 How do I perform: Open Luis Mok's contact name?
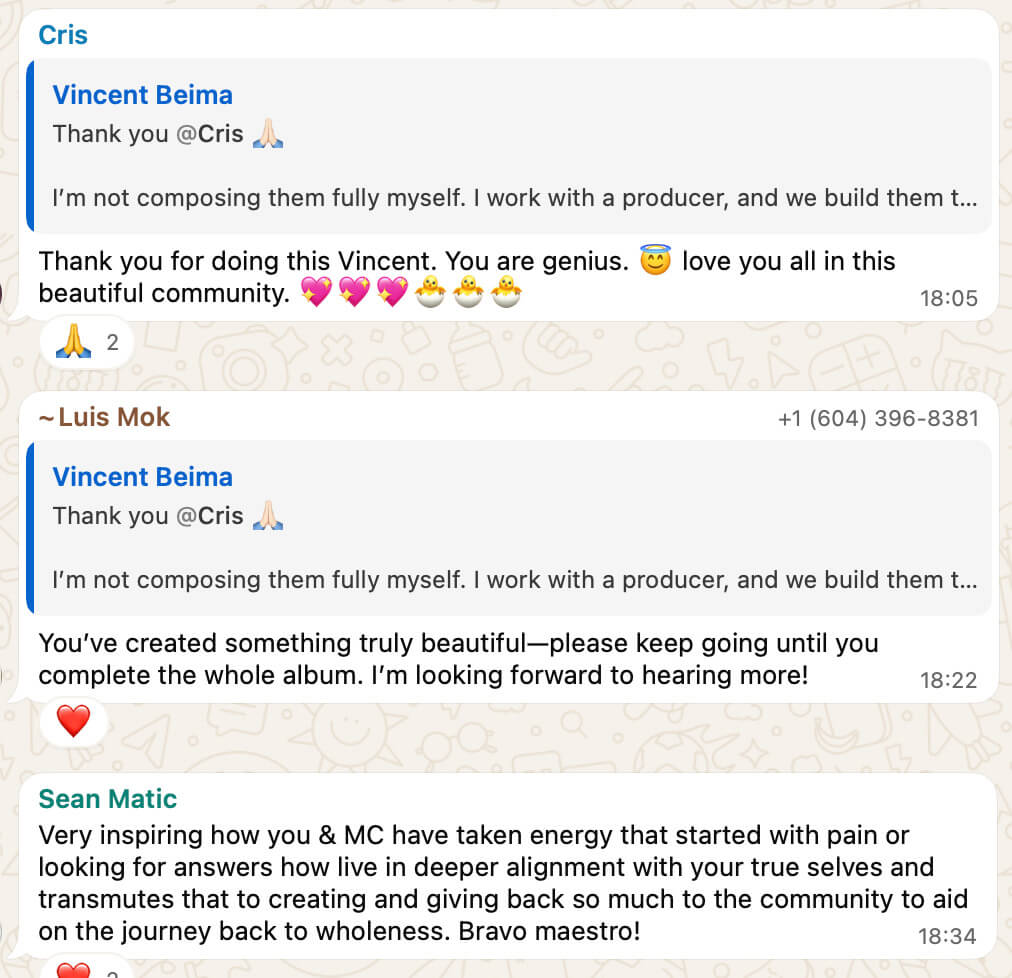click(114, 417)
